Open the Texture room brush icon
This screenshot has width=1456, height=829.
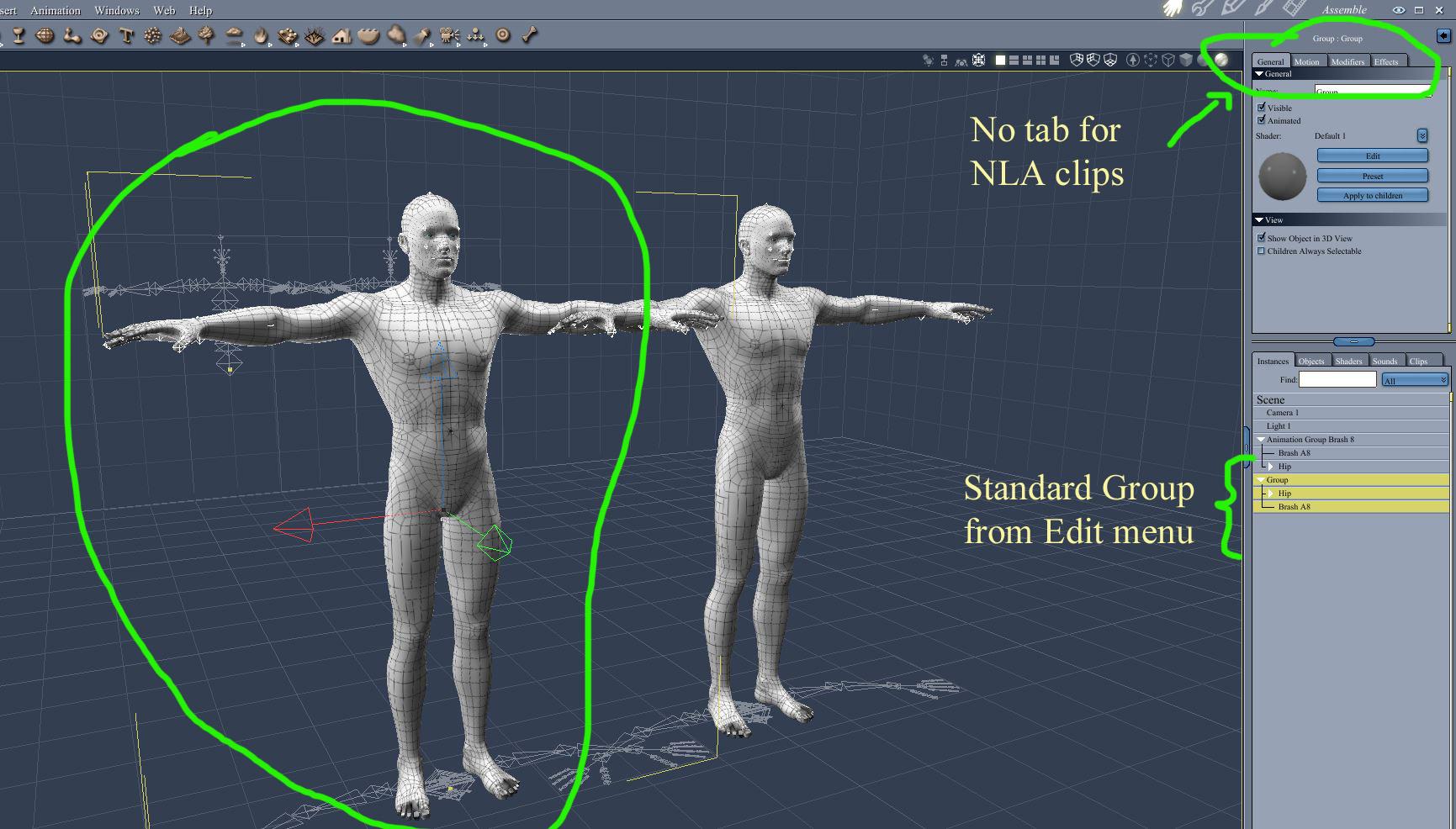(1263, 8)
